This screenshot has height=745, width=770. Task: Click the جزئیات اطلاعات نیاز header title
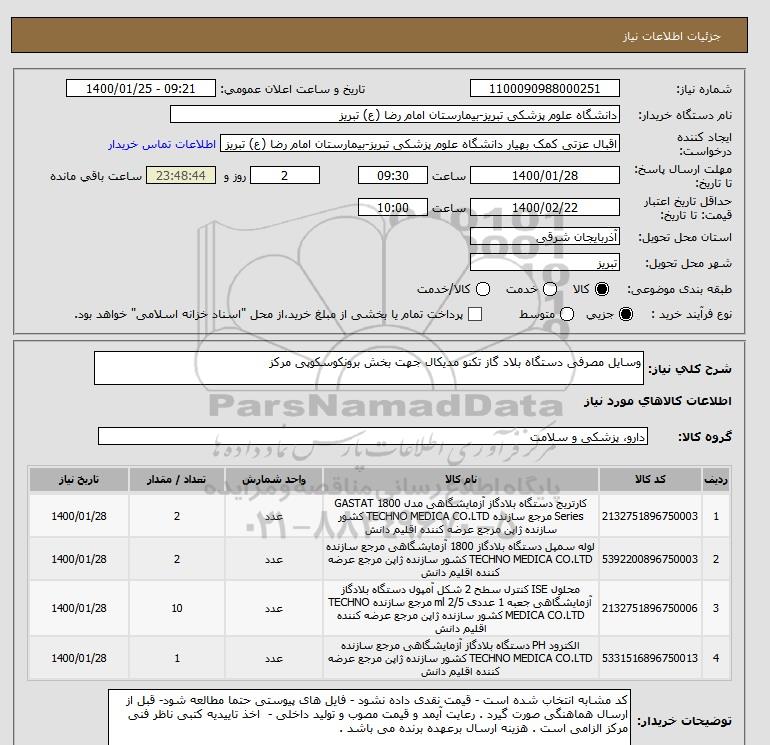click(671, 36)
